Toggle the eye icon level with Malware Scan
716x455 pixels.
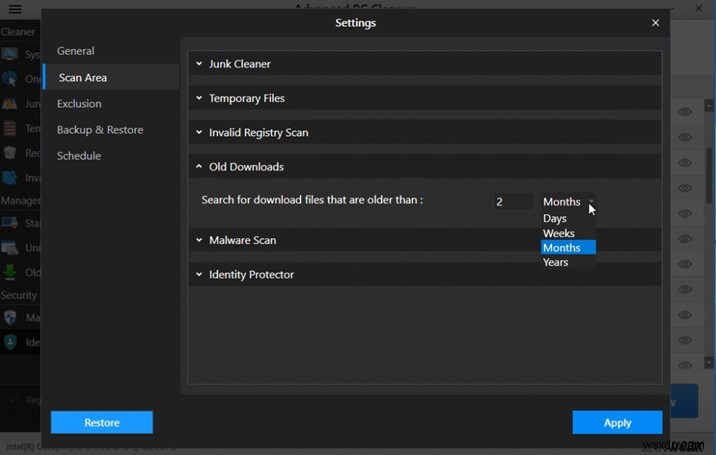(685, 239)
